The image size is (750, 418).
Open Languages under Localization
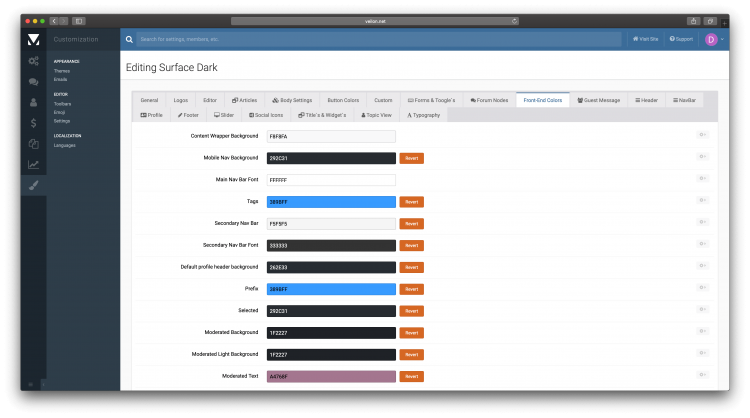click(x=64, y=145)
